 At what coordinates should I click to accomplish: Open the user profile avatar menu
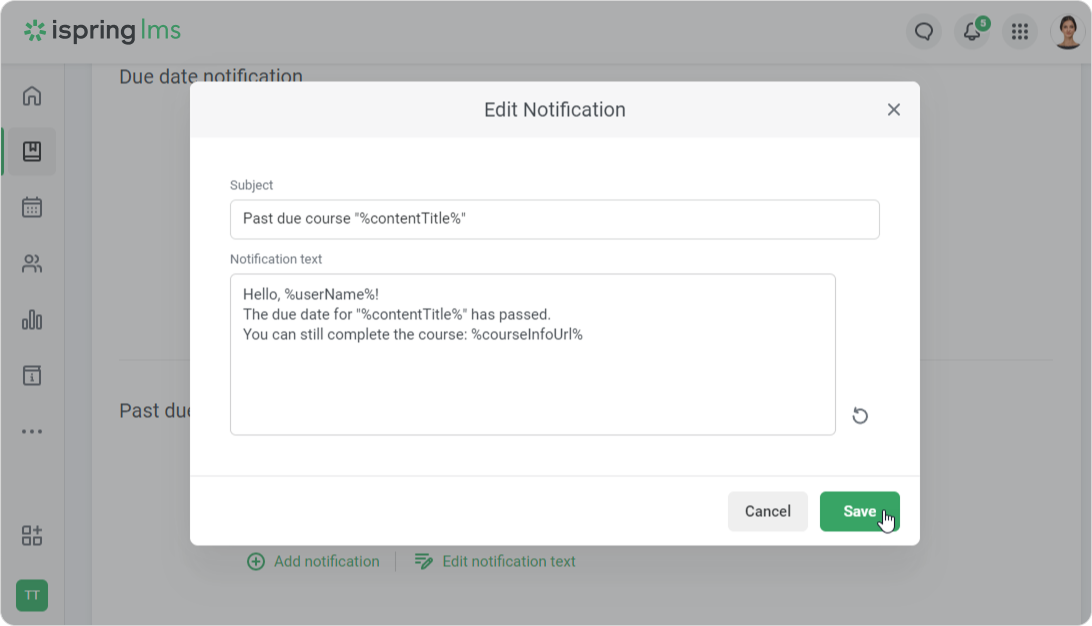click(1068, 32)
